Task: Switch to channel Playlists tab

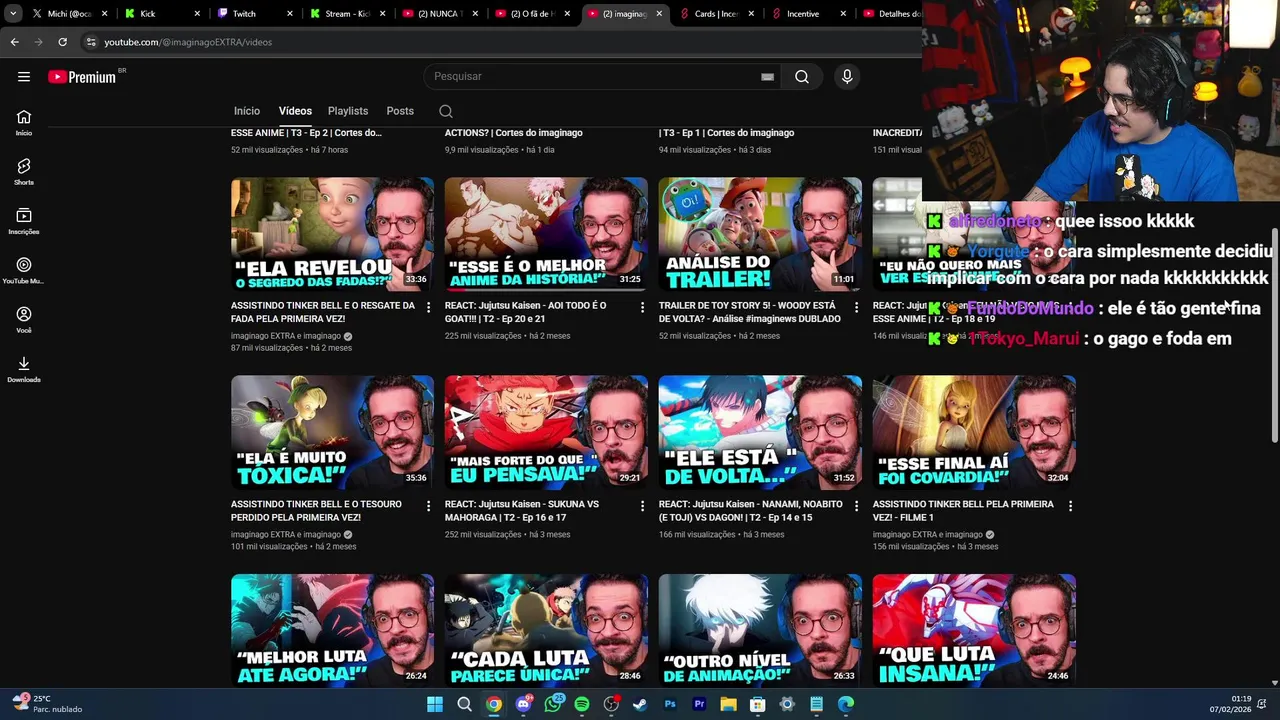Action: 348,111
